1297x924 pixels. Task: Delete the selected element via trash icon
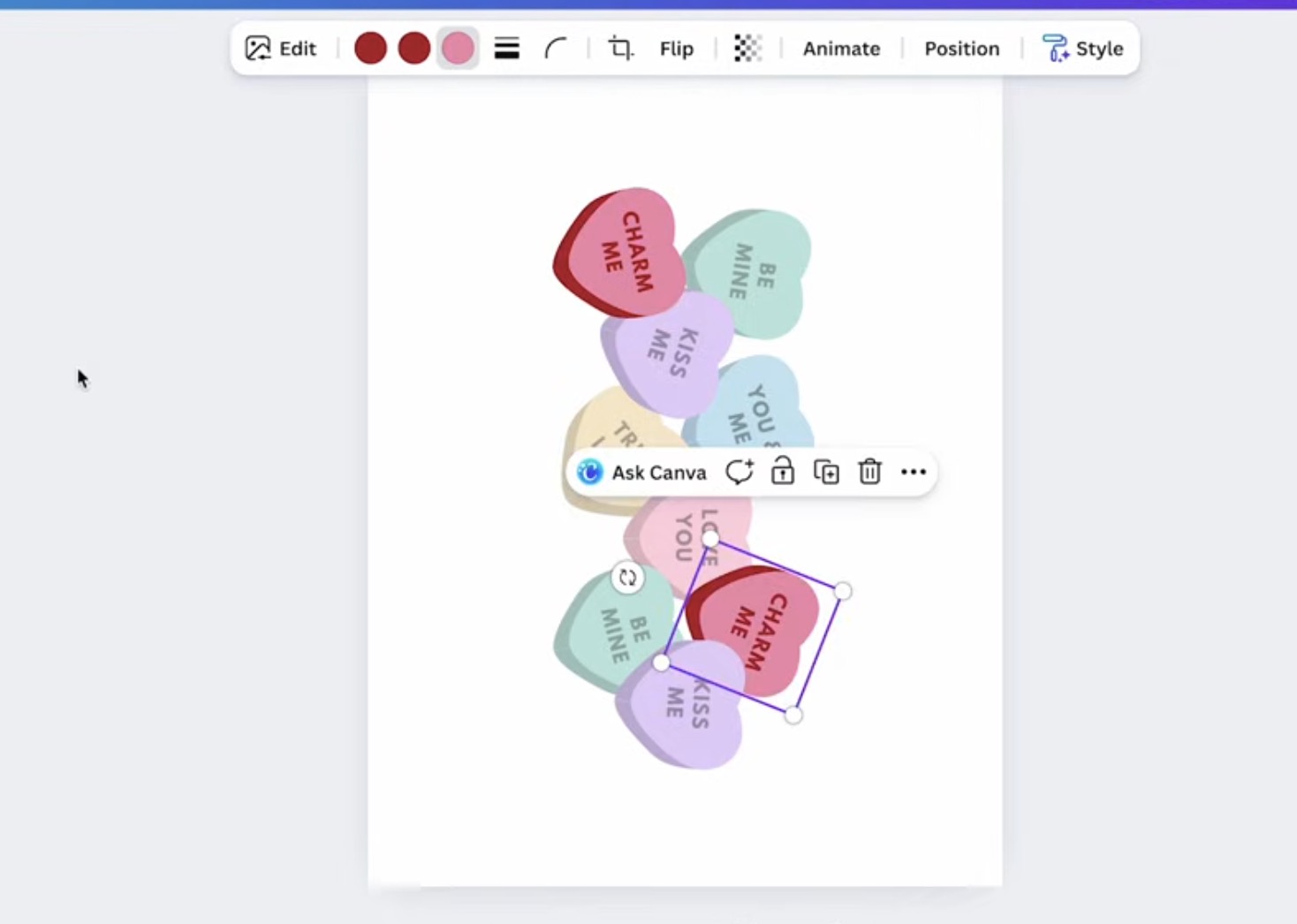[869, 472]
